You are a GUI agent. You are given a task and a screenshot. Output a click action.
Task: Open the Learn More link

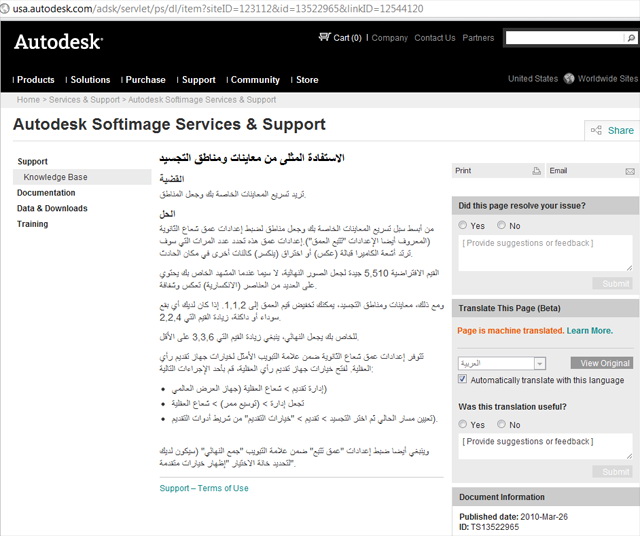(x=589, y=331)
